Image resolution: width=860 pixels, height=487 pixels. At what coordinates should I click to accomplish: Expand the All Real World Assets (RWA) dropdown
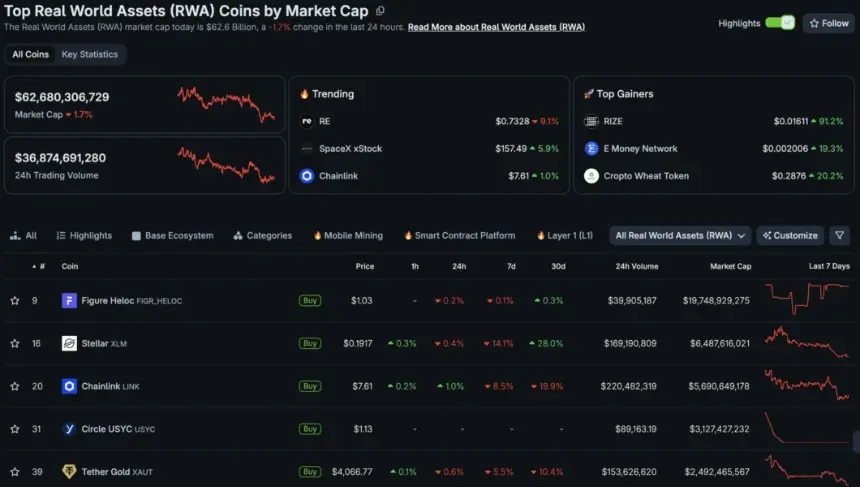click(x=680, y=235)
